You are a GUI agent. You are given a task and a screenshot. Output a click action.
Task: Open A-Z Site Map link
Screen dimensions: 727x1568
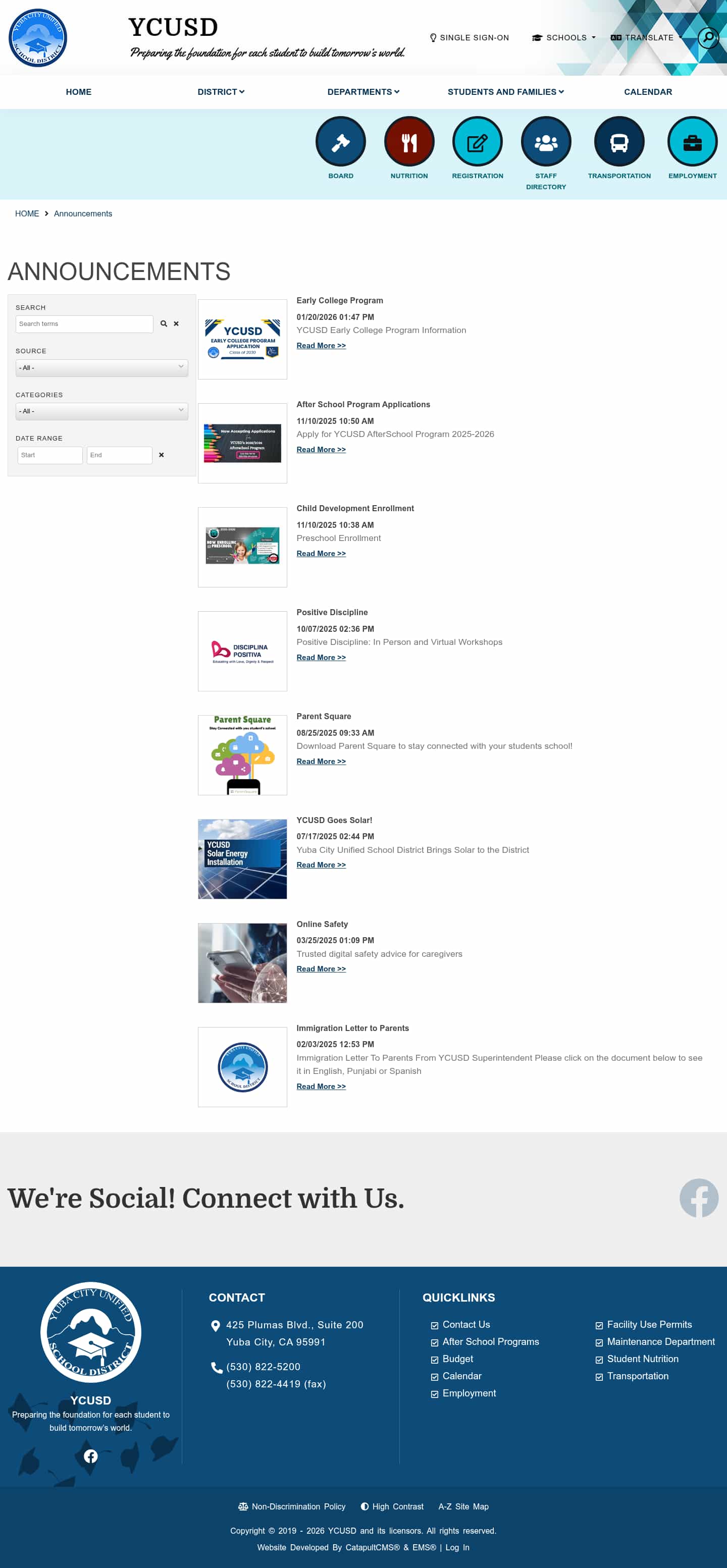(463, 1506)
